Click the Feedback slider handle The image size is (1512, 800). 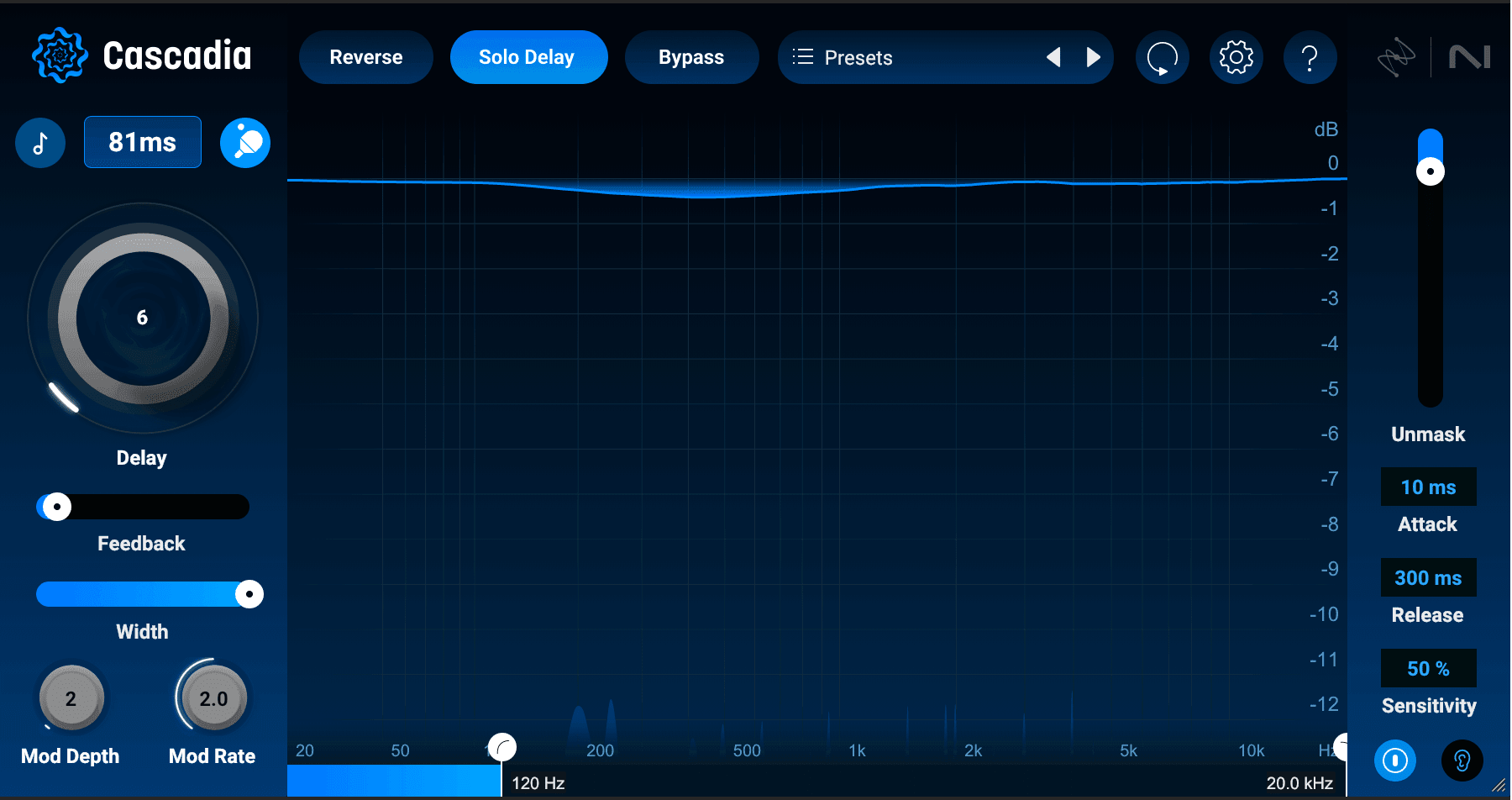click(57, 507)
